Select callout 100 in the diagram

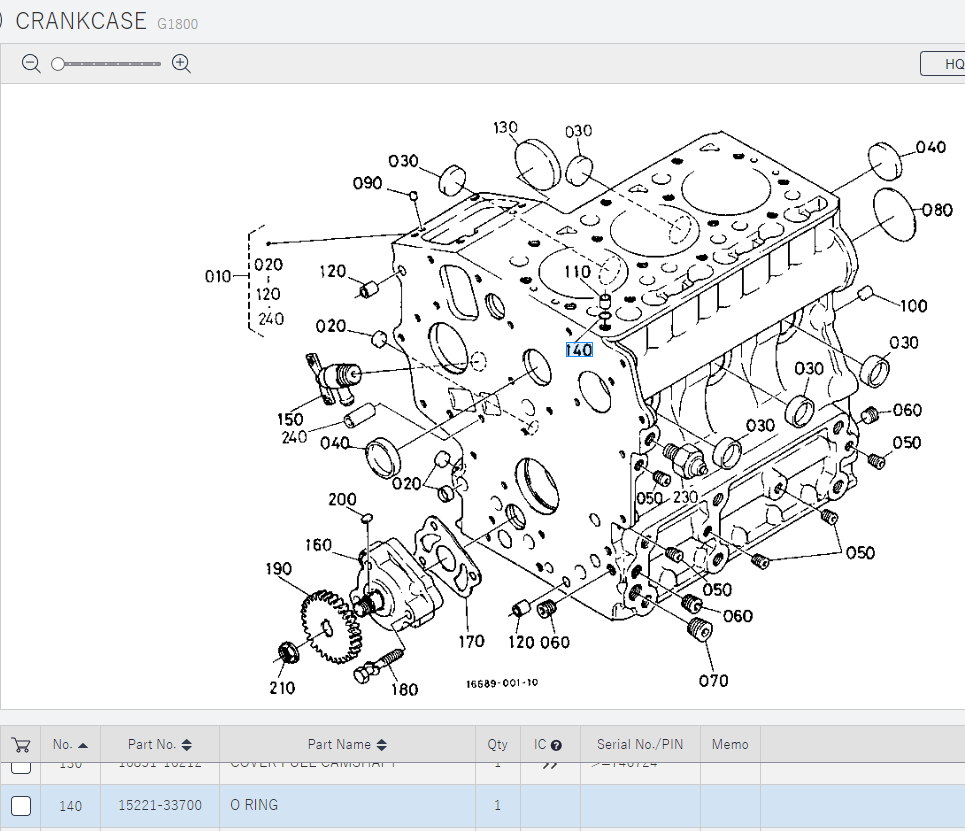coord(913,306)
